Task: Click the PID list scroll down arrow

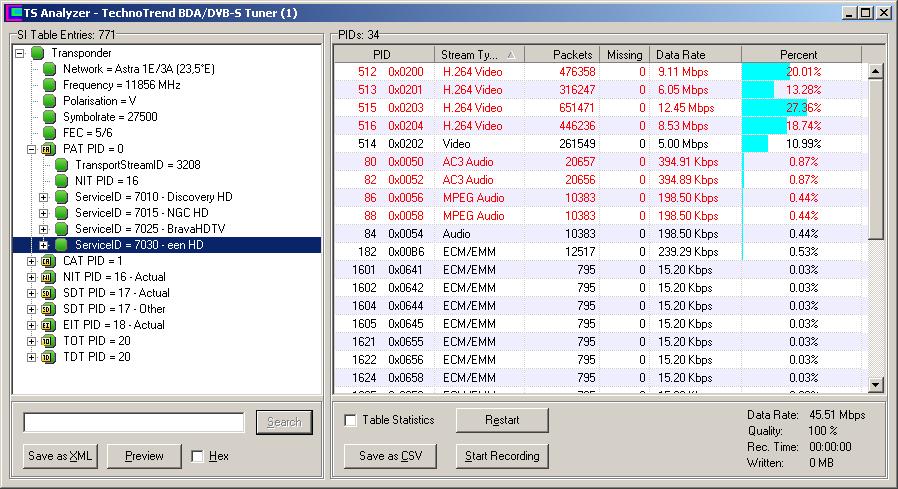Action: 876,385
